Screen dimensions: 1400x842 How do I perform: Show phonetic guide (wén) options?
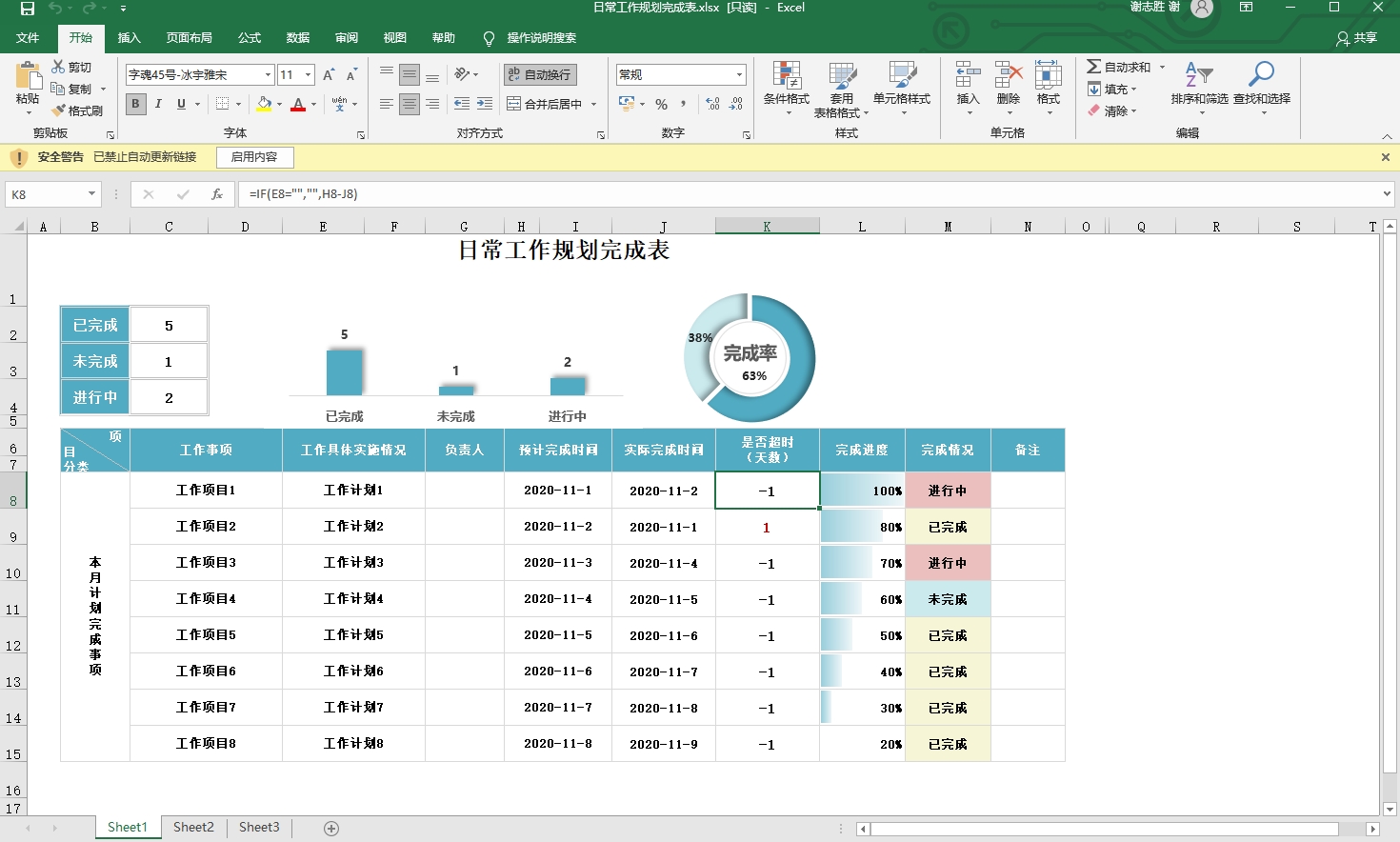click(x=340, y=104)
